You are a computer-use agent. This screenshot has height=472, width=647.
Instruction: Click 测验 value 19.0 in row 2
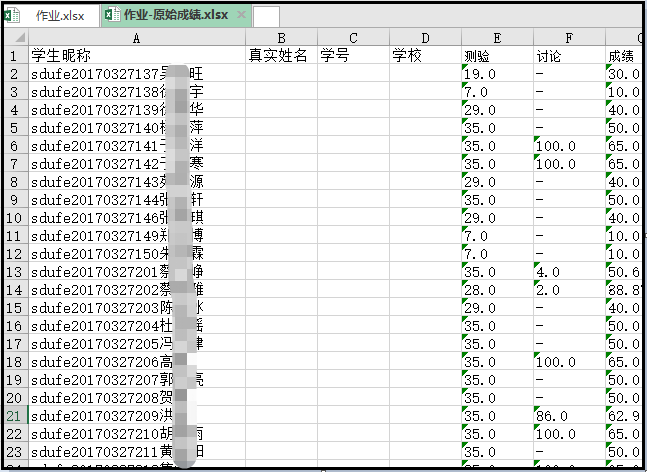pyautogui.click(x=497, y=73)
